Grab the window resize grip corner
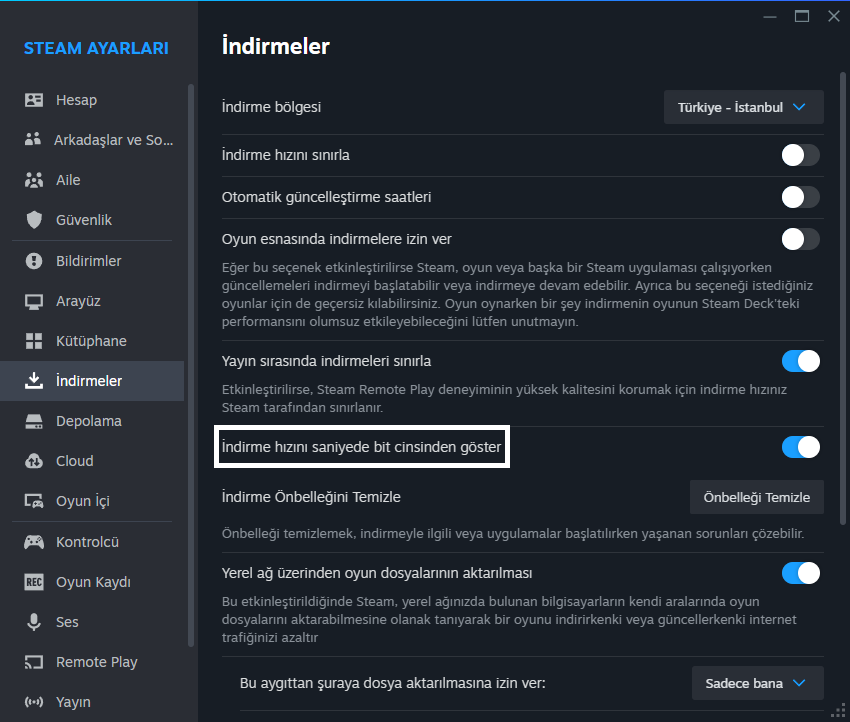This screenshot has width=850, height=722. 839,711
